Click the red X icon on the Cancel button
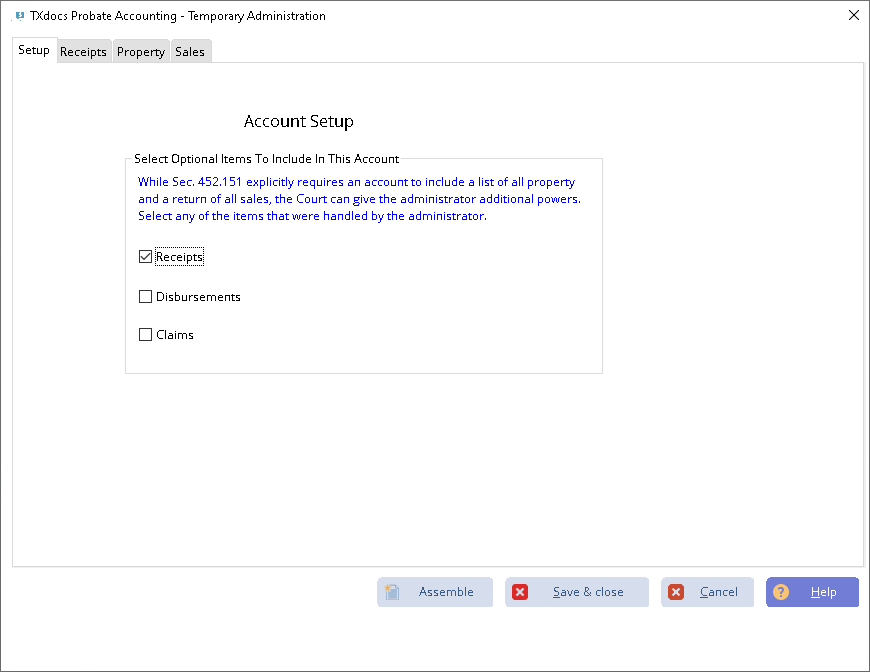This screenshot has width=870, height=672. coord(676,592)
